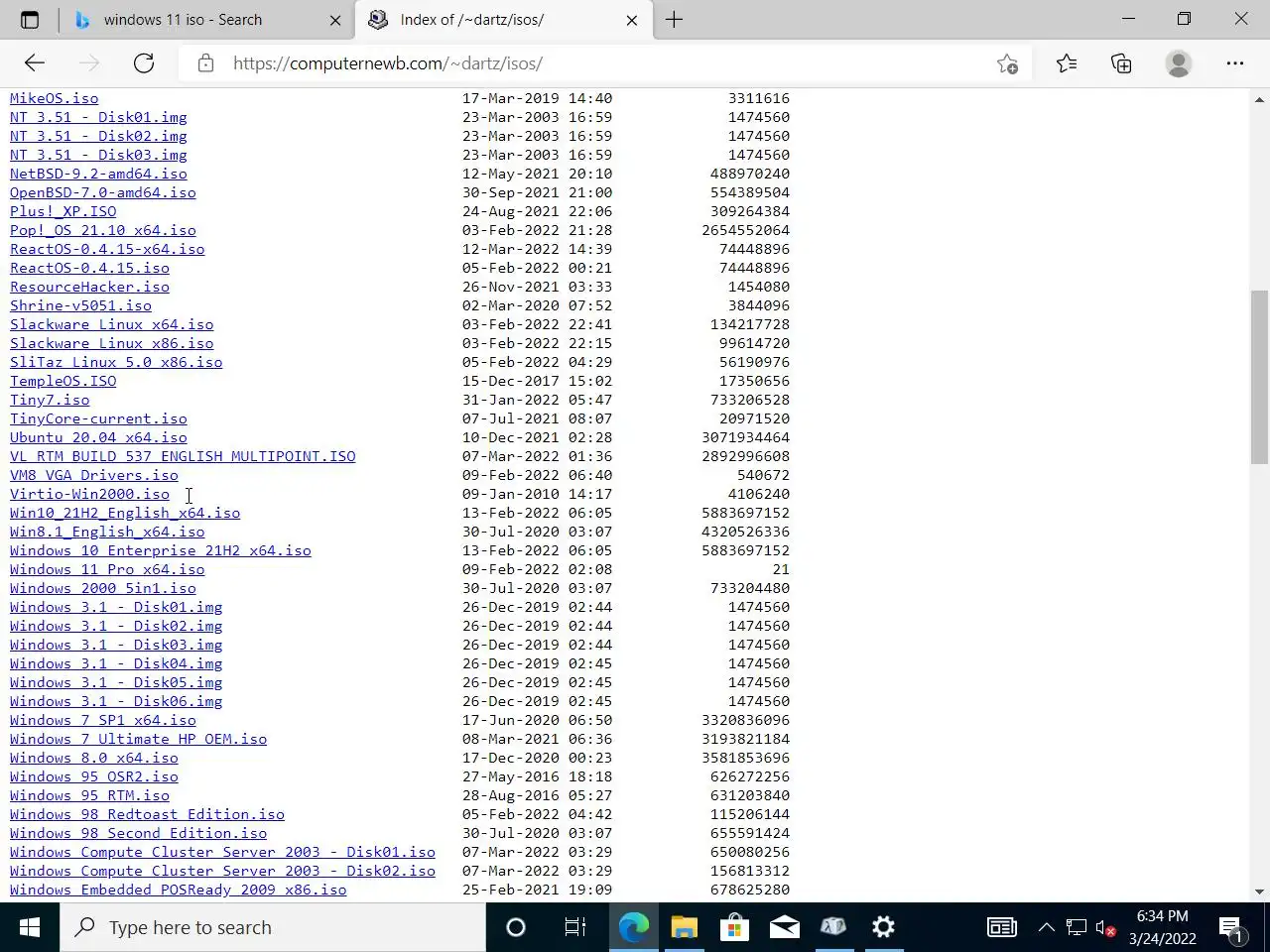Open the browser profile avatar

click(1179, 63)
